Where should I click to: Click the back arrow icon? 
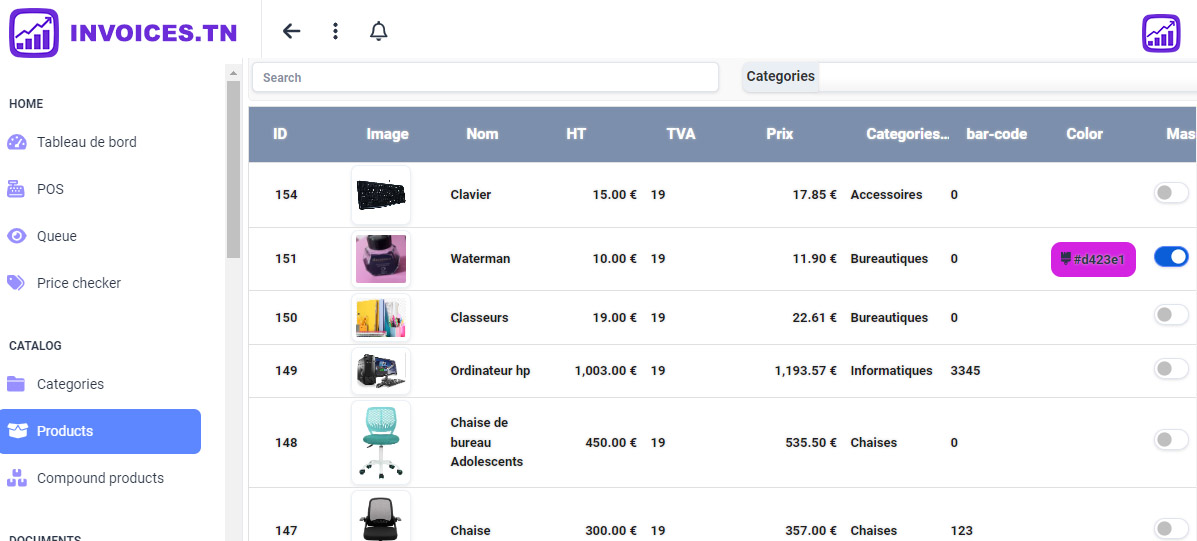291,31
